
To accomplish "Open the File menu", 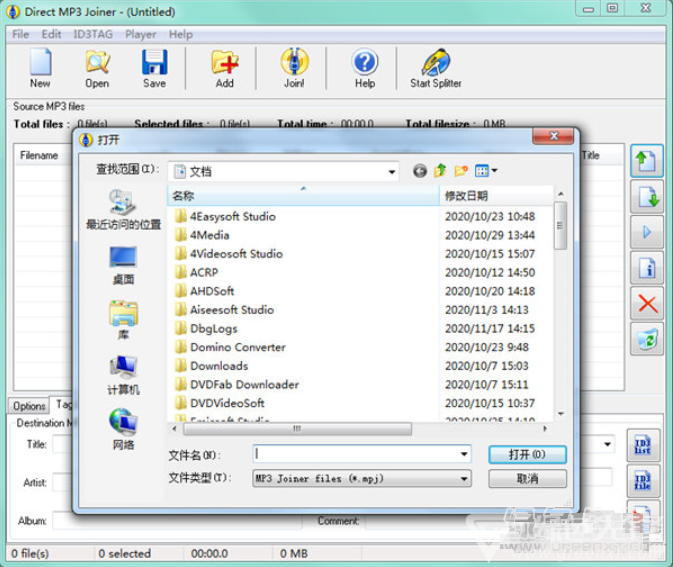I will click(21, 34).
